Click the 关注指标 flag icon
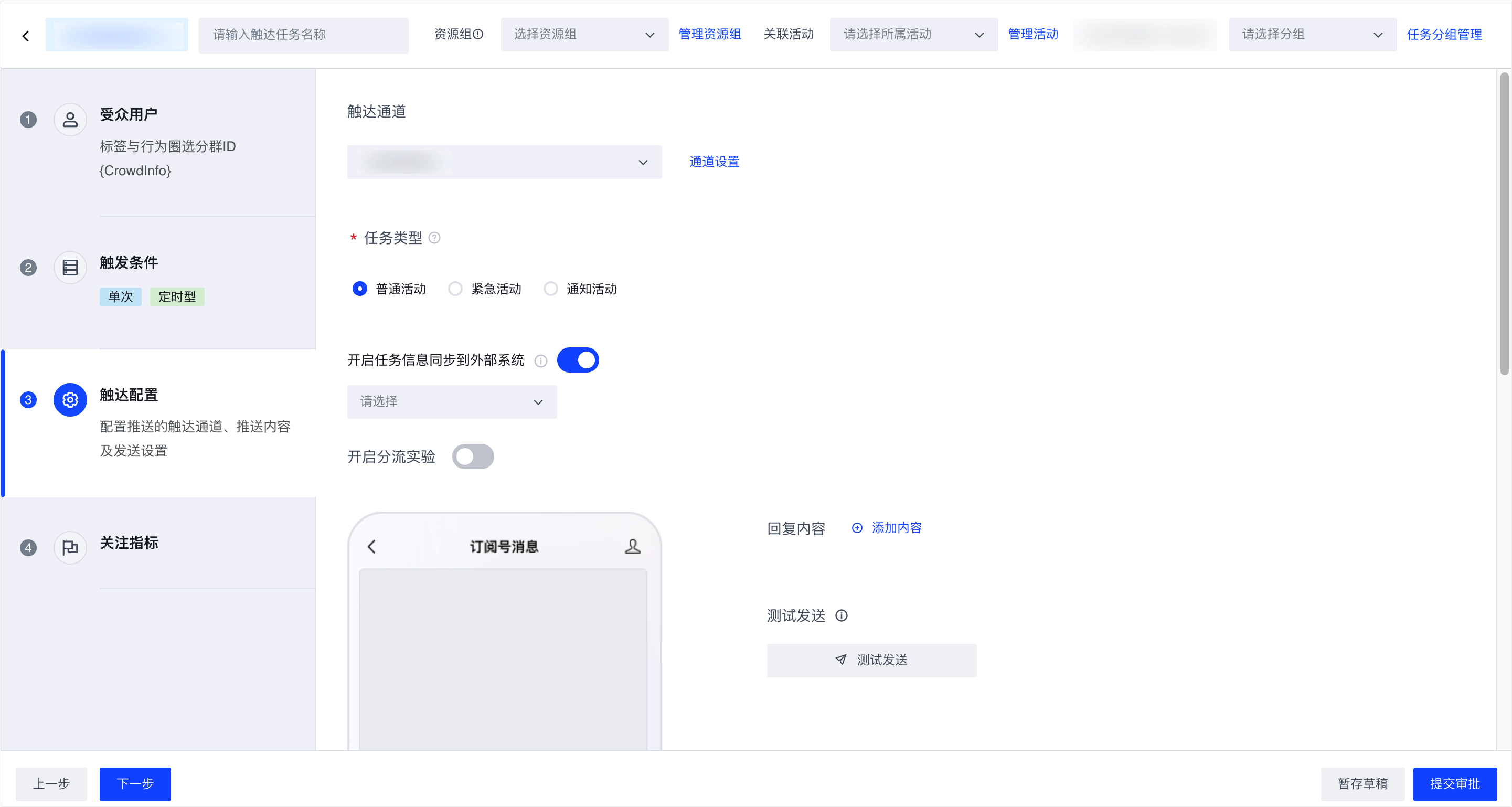This screenshot has height=807, width=1512. click(x=70, y=548)
